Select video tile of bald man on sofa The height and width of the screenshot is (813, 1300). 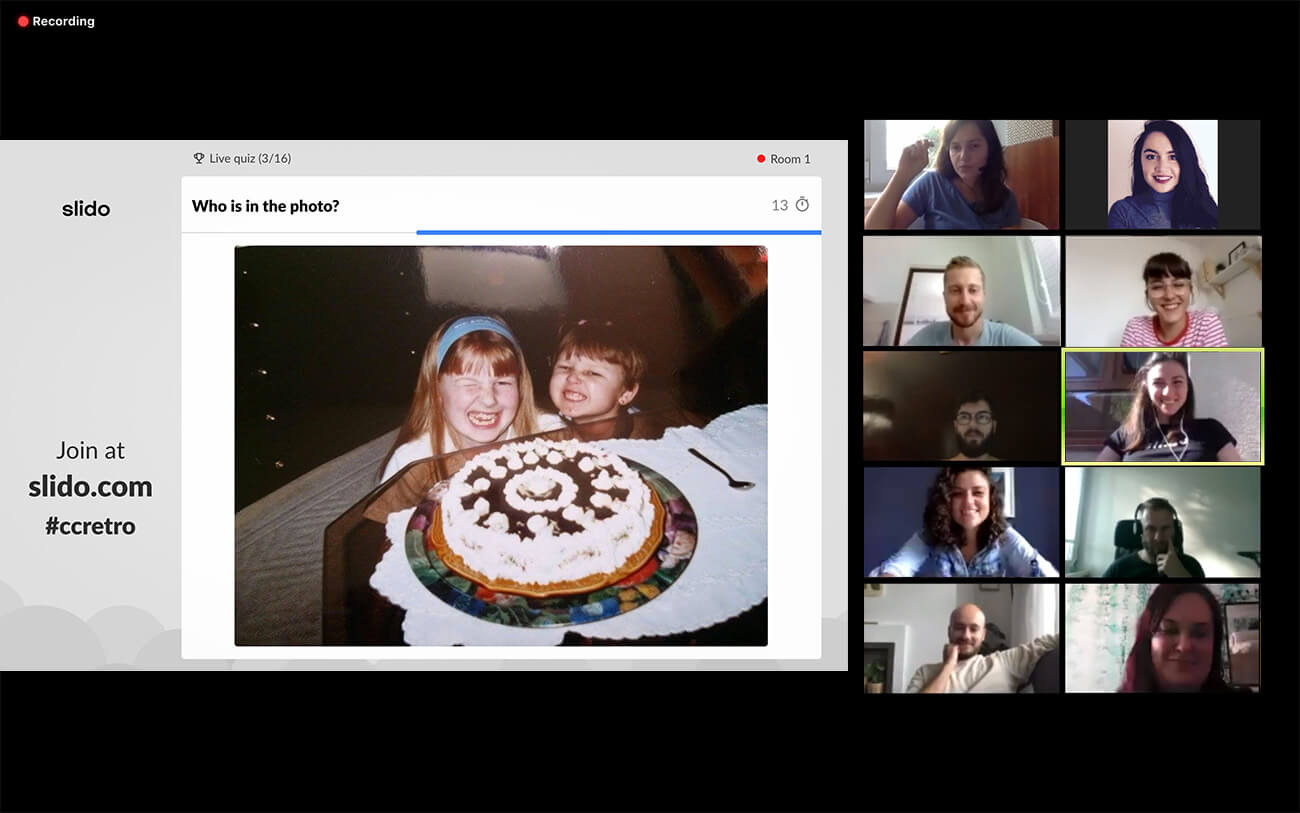click(x=961, y=638)
